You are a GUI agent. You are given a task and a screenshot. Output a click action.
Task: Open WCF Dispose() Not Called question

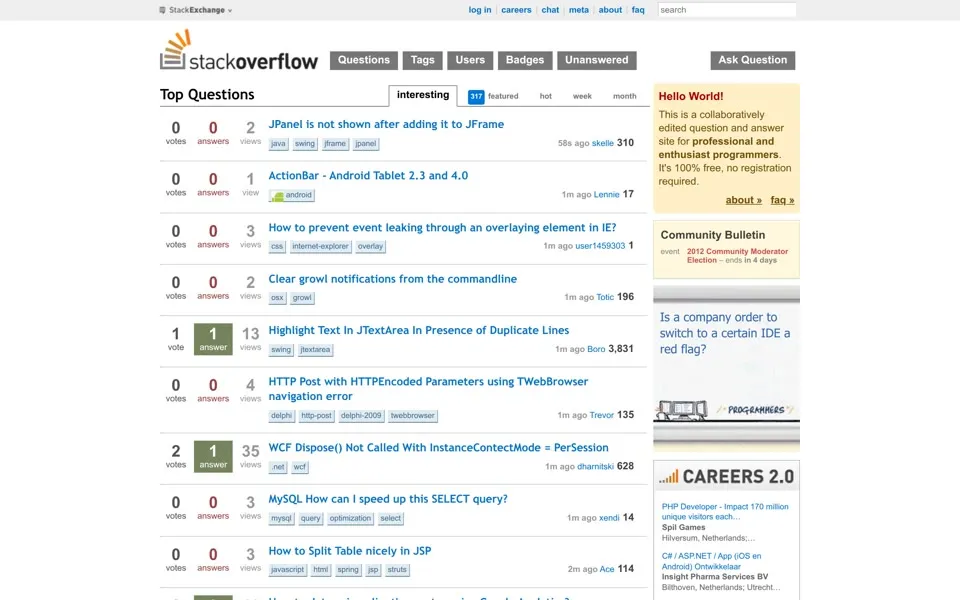(x=438, y=448)
